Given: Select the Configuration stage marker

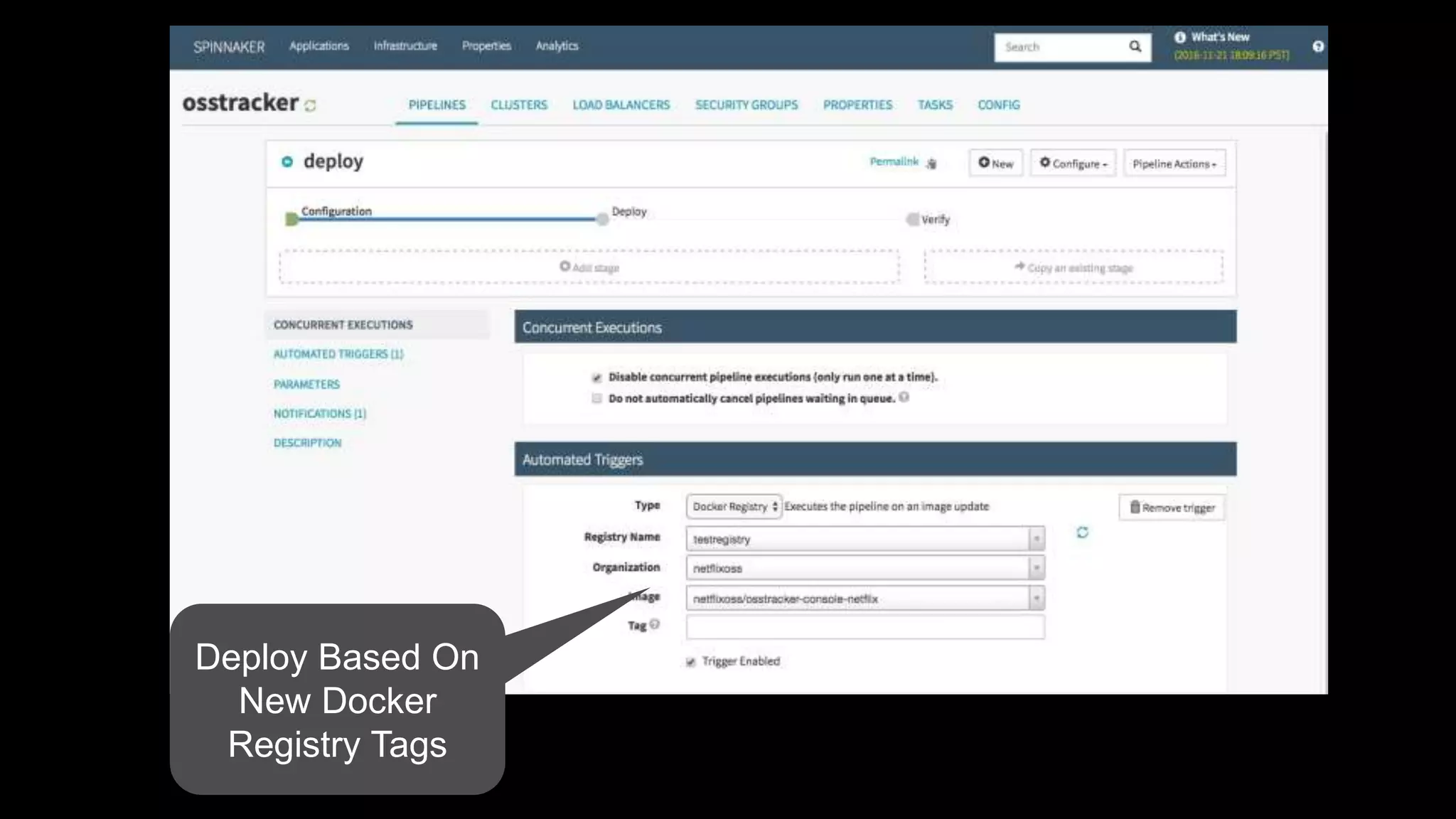Looking at the screenshot, I should pyautogui.click(x=291, y=219).
